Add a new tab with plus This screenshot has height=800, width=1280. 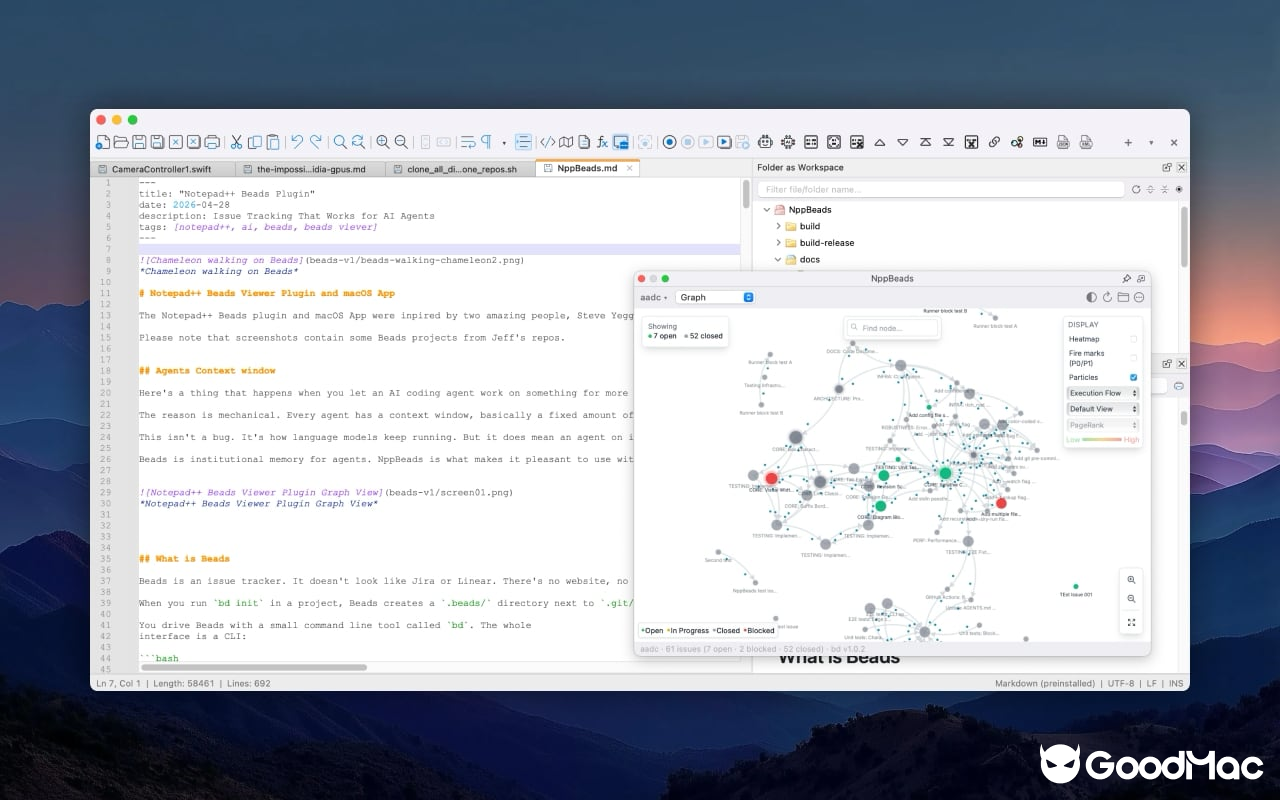click(1128, 142)
